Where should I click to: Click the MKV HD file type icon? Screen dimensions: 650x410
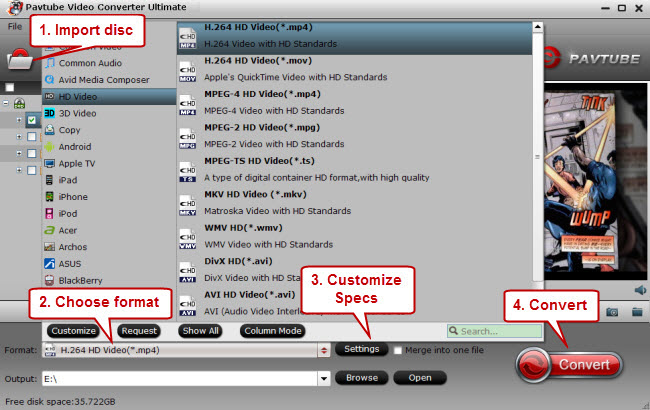coord(187,206)
